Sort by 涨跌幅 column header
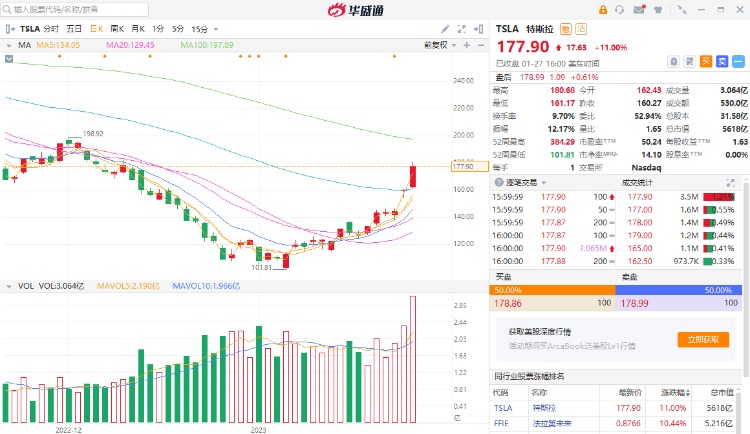Image resolution: width=750 pixels, height=434 pixels. point(675,392)
